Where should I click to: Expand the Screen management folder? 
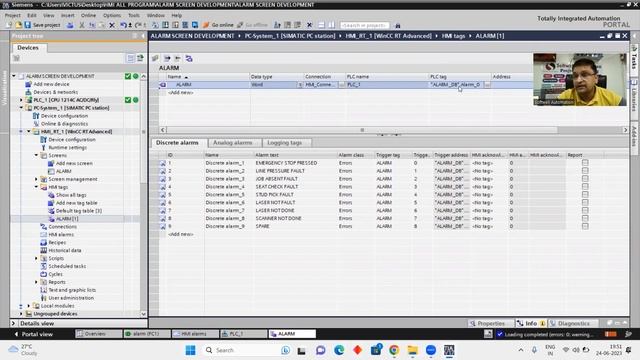pos(36,179)
